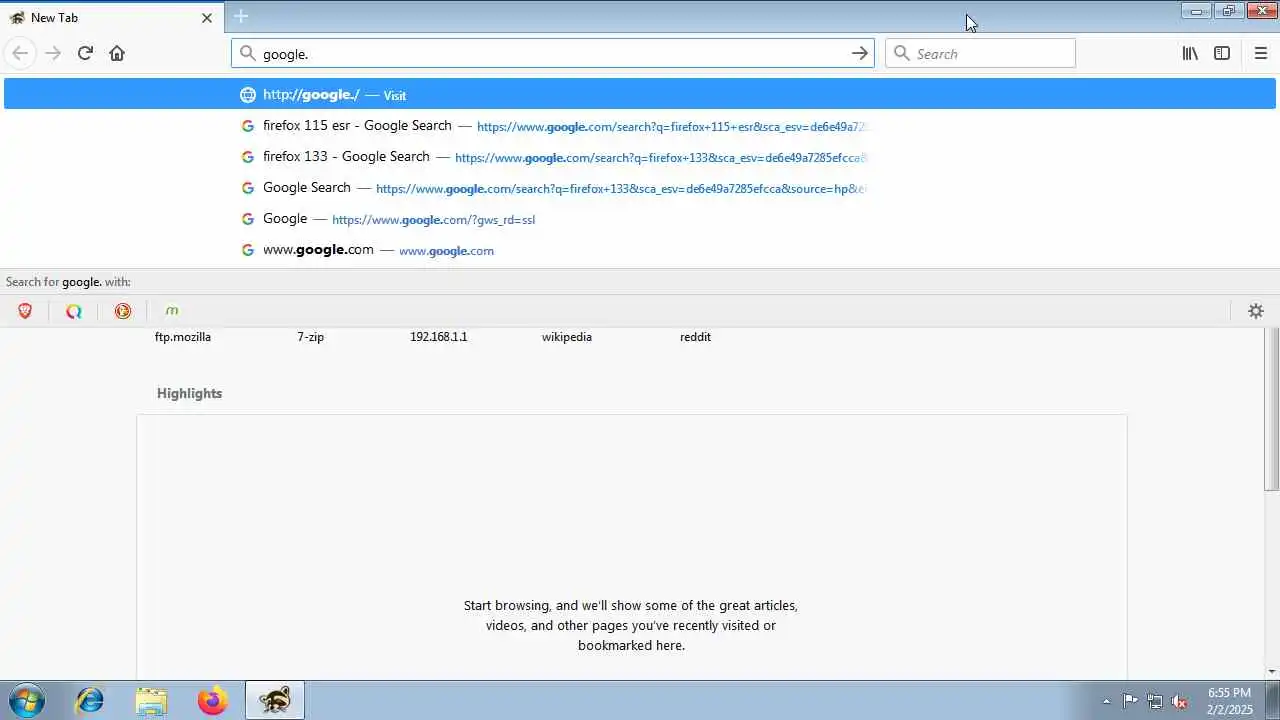Image resolution: width=1280 pixels, height=720 pixels.
Task: Search with the DuckDuckGo engine icon
Action: coord(123,311)
